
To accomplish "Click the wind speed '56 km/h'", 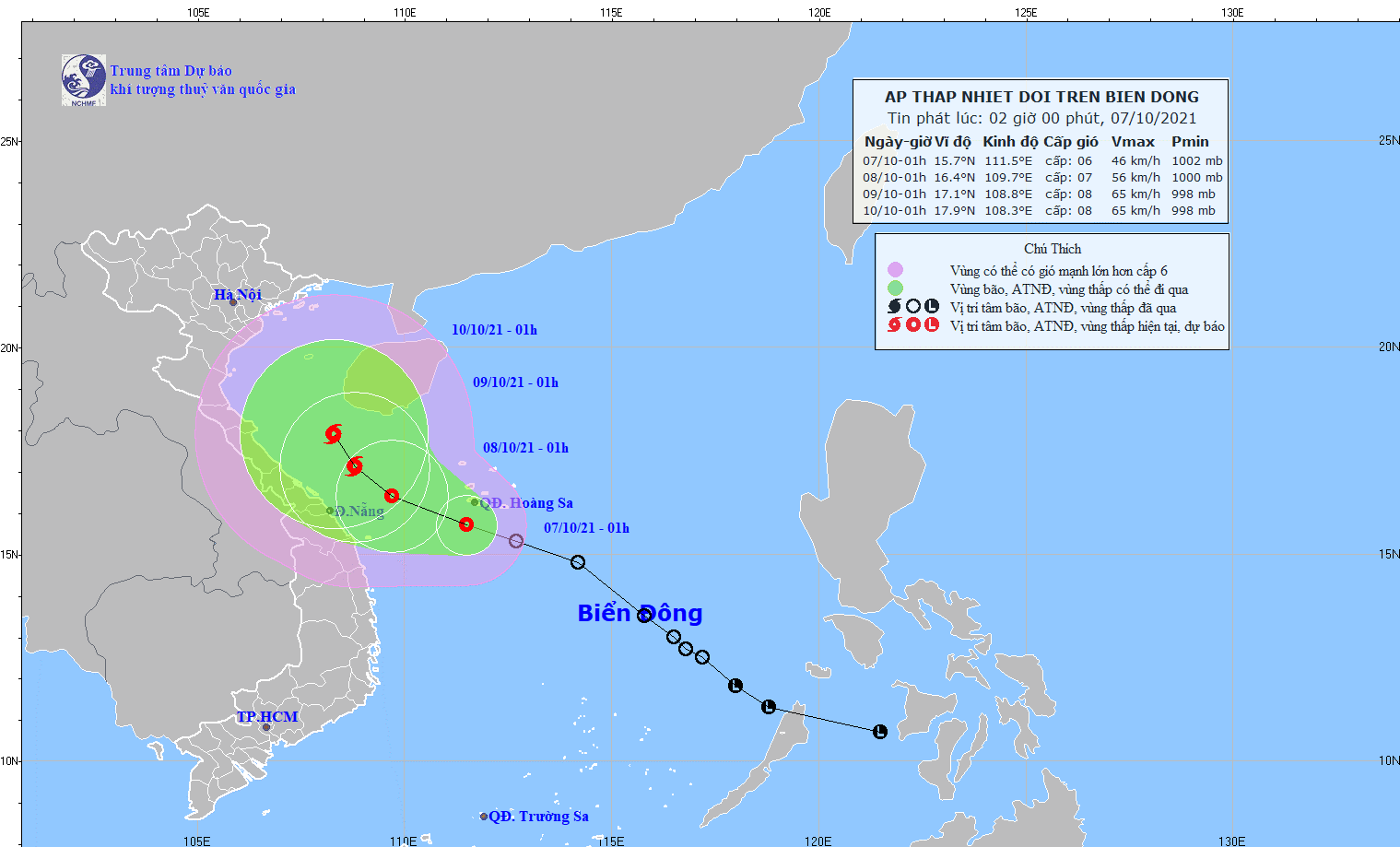I will [x=1135, y=178].
